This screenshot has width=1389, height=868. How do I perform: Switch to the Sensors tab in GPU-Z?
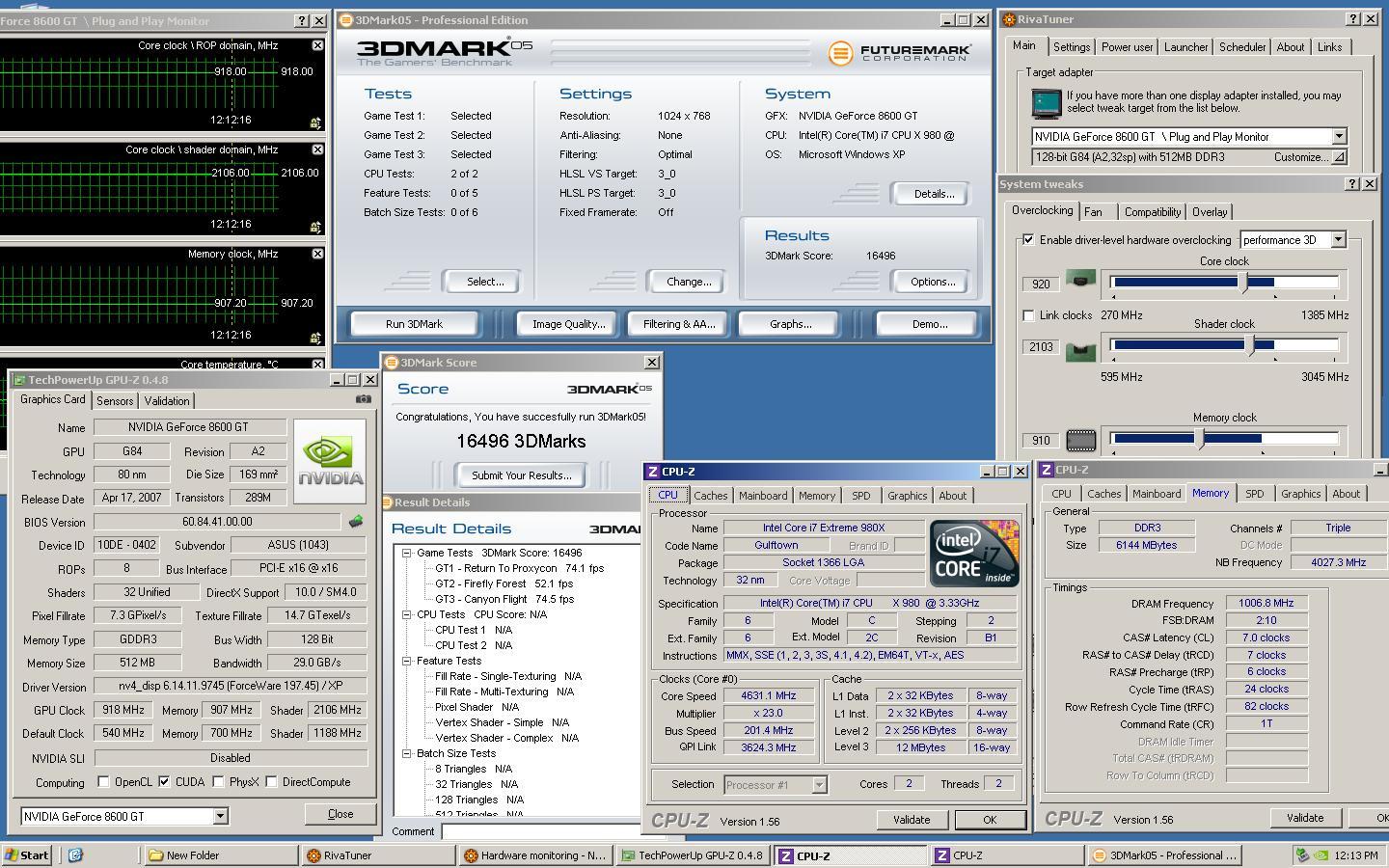115,401
